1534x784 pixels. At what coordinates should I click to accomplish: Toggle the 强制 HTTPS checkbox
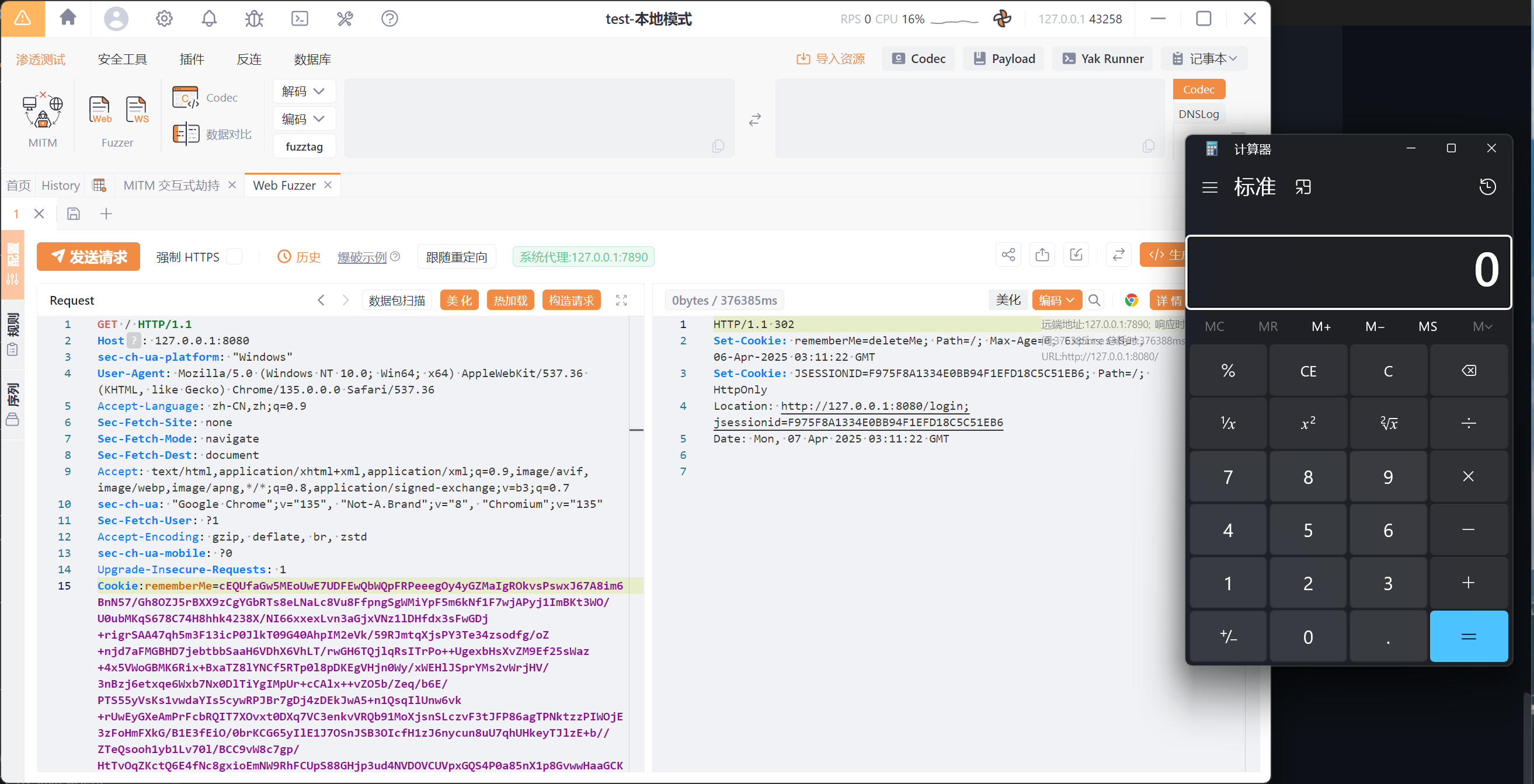click(x=235, y=257)
